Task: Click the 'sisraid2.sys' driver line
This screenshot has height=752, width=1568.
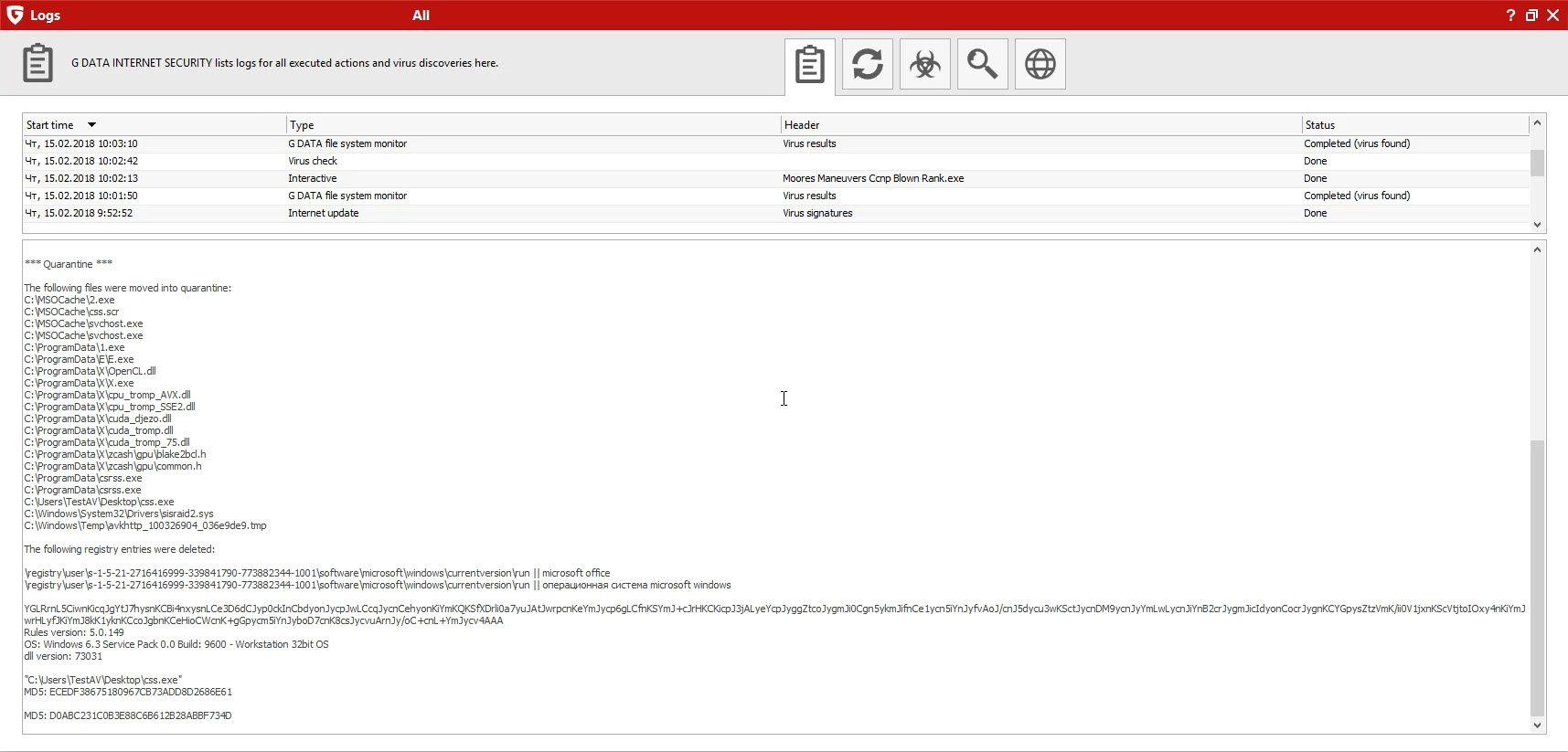Action: click(x=119, y=514)
